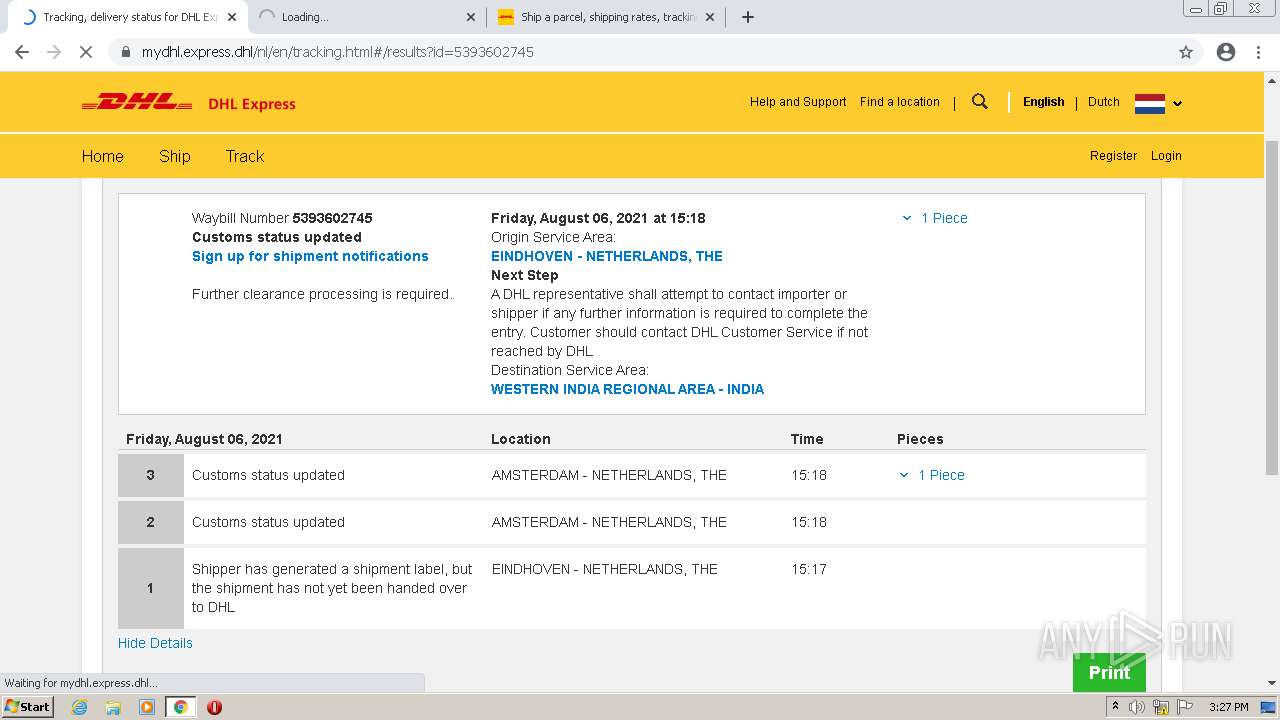Open Chrome three-dot menu
Viewport: 1280px width, 720px height.
(1259, 52)
